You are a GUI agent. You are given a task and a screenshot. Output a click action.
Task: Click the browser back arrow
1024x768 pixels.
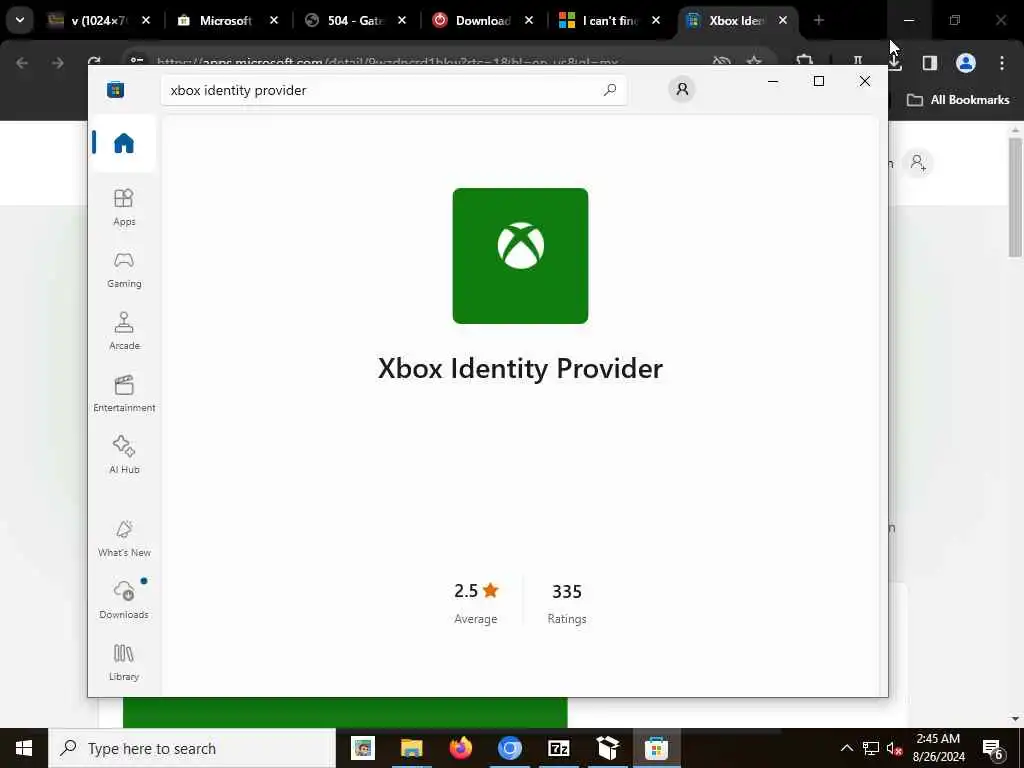click(x=22, y=63)
